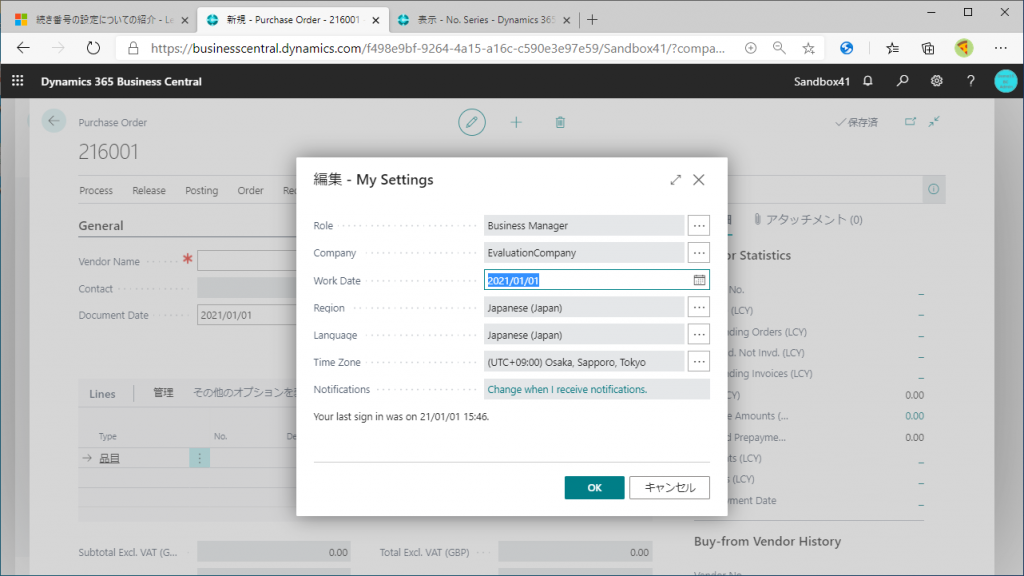View site information via the lock icon

tap(133, 48)
